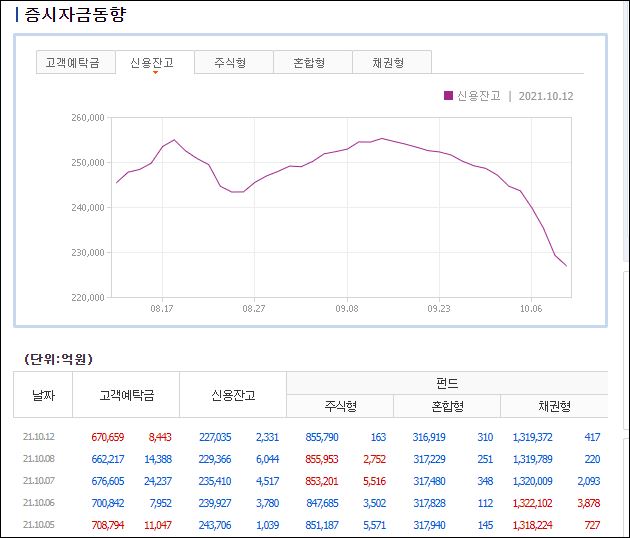The width and height of the screenshot is (630, 538).
Task: Click the 260,000 y-axis label
Action: (88, 118)
